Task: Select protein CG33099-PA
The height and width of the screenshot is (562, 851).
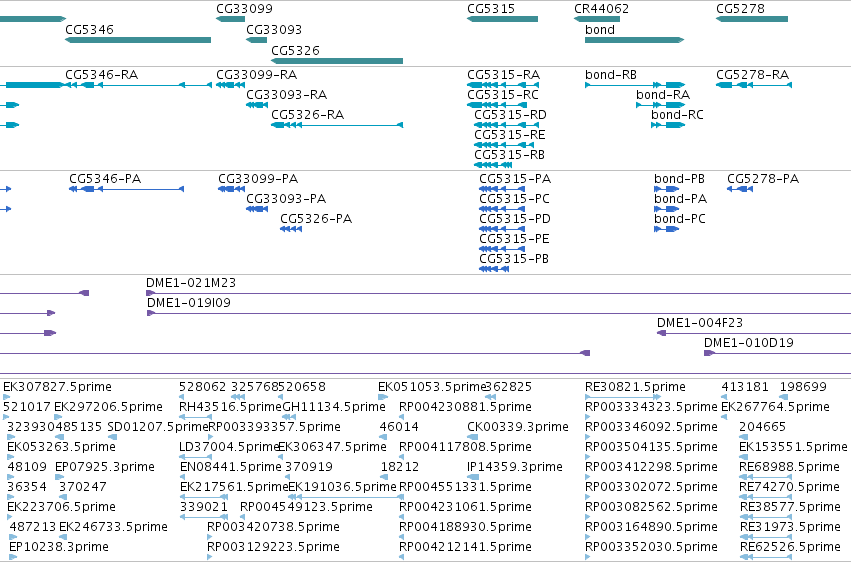Action: pos(231,189)
